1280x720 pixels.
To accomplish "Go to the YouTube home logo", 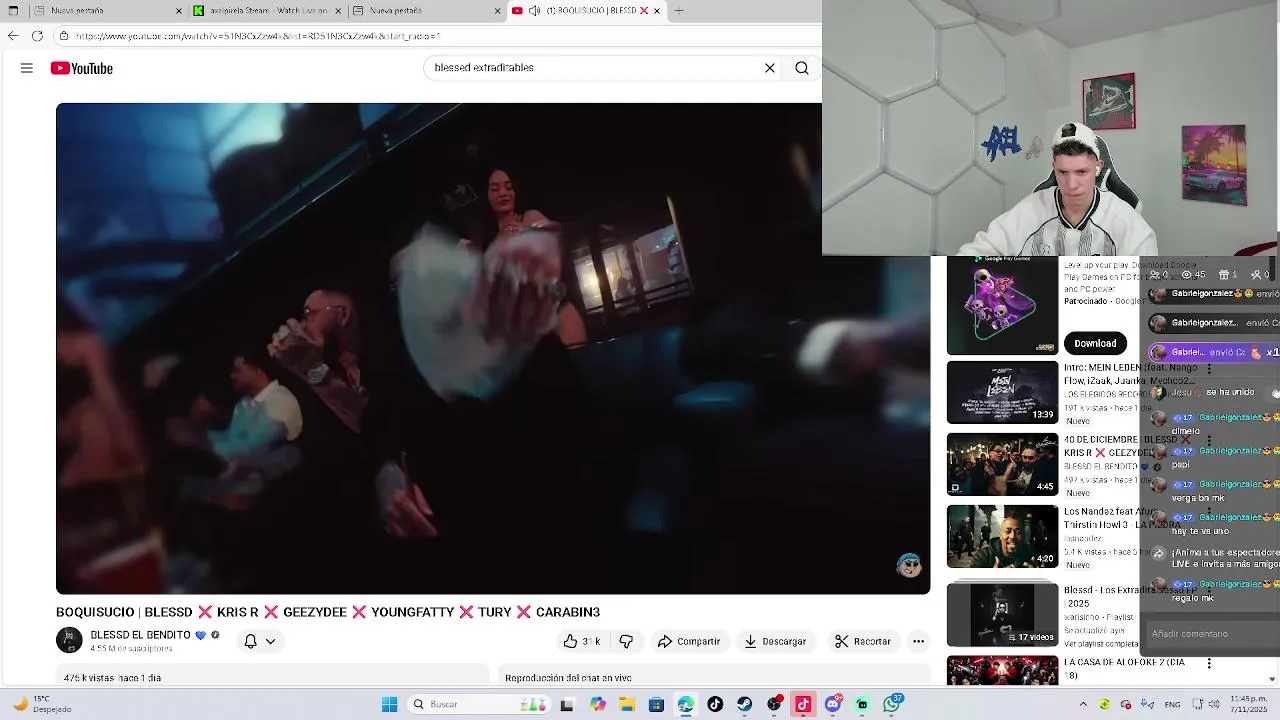I will pyautogui.click(x=82, y=68).
